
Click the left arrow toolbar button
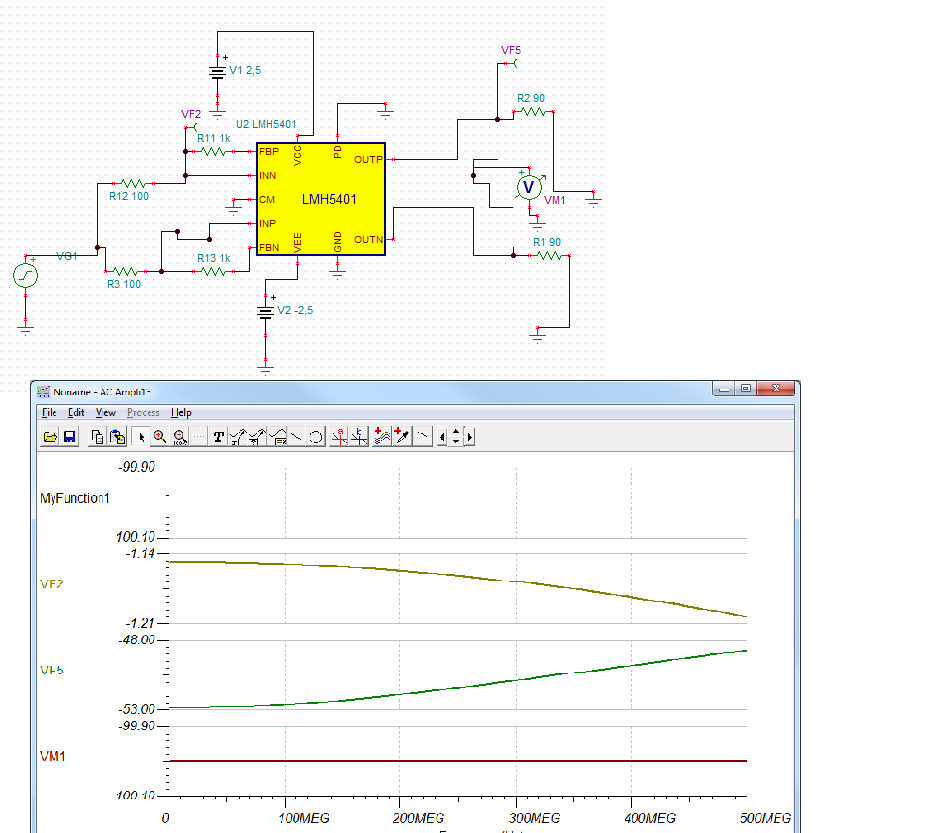click(x=443, y=437)
